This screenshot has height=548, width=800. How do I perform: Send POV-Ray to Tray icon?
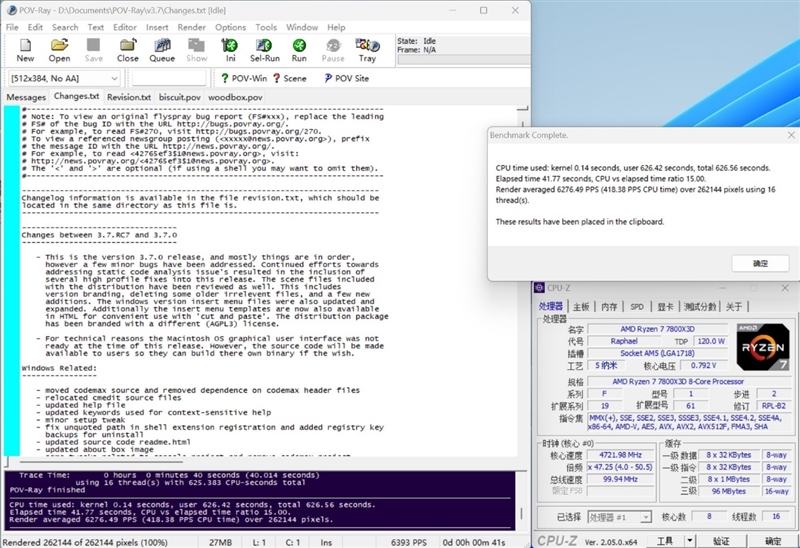(x=367, y=50)
